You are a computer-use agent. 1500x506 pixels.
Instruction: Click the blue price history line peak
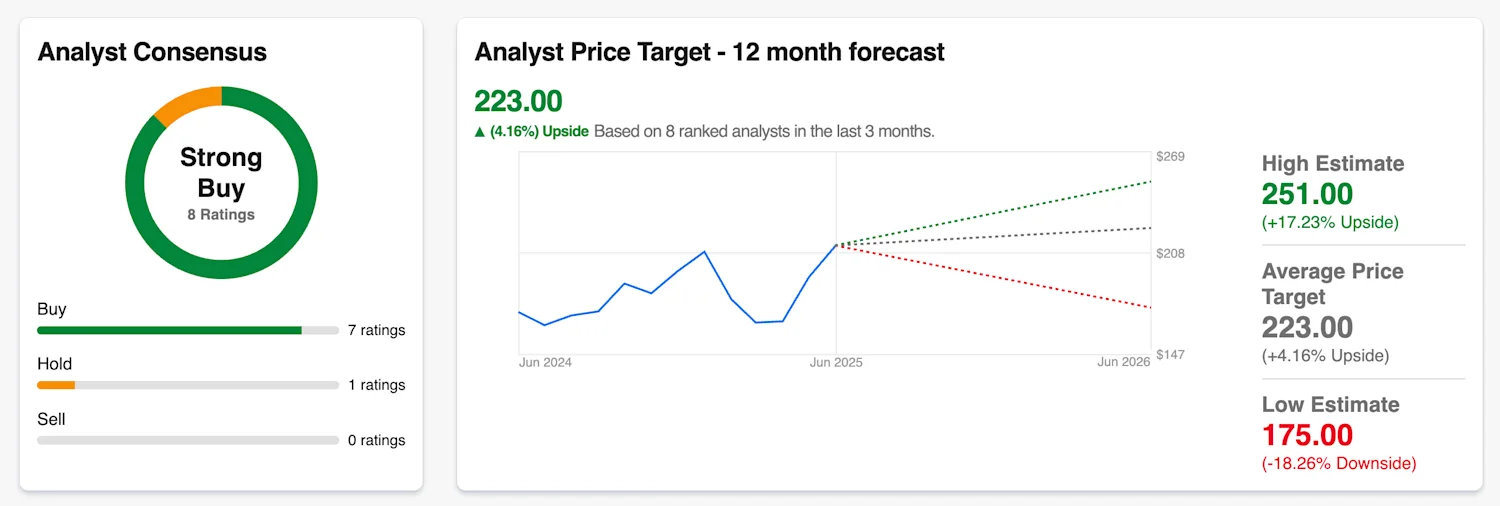pyautogui.click(x=705, y=252)
